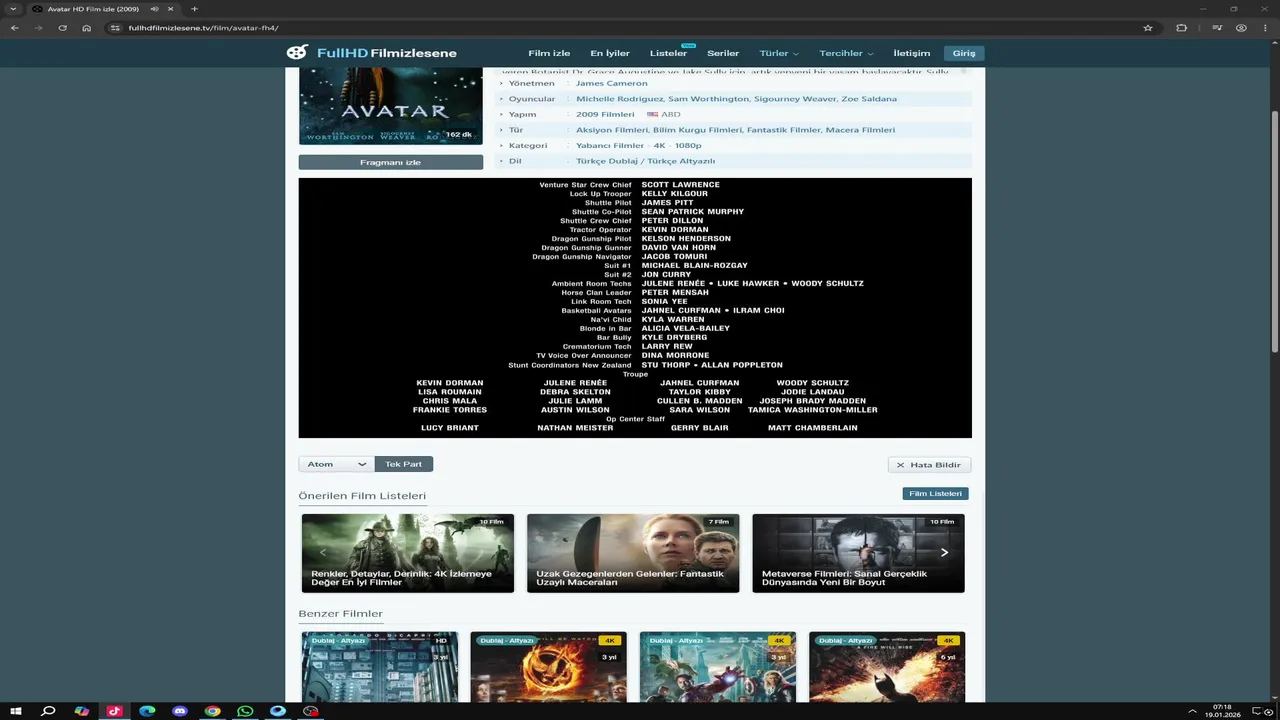Select the Tek Part tab

coord(403,464)
